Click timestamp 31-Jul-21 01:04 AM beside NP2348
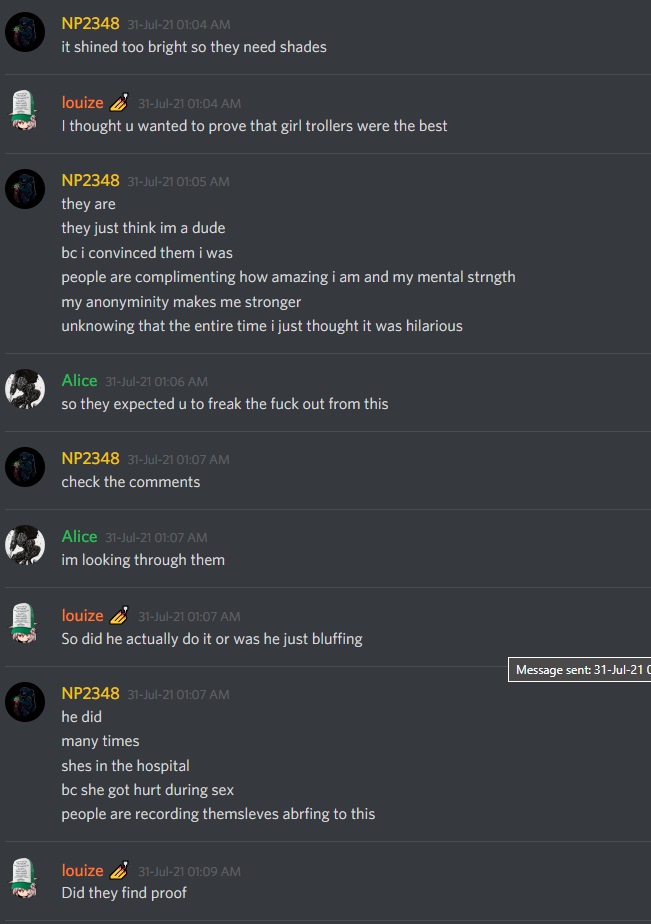 click(179, 24)
